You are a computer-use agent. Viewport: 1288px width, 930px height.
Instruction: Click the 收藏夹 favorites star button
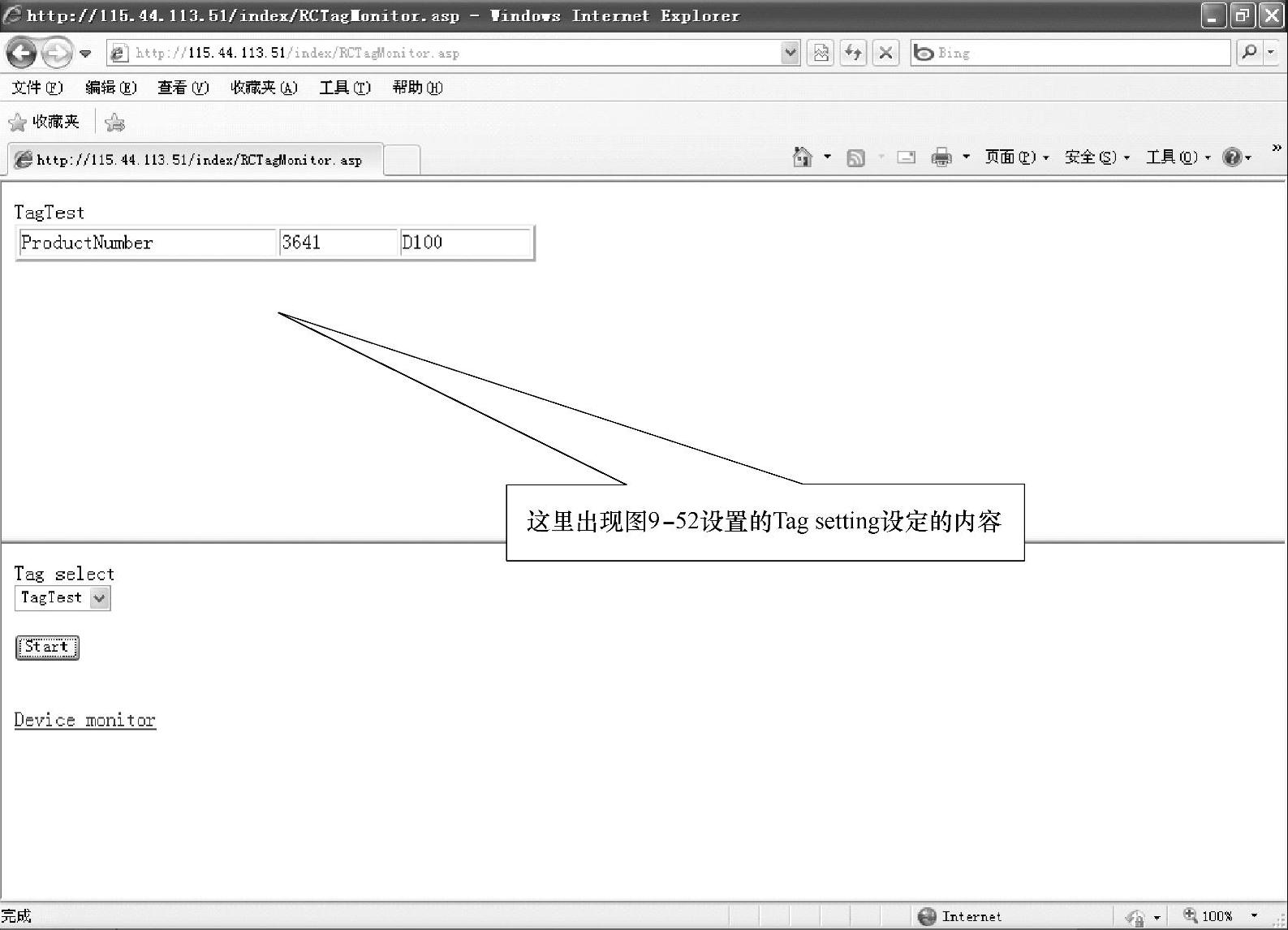[x=44, y=122]
